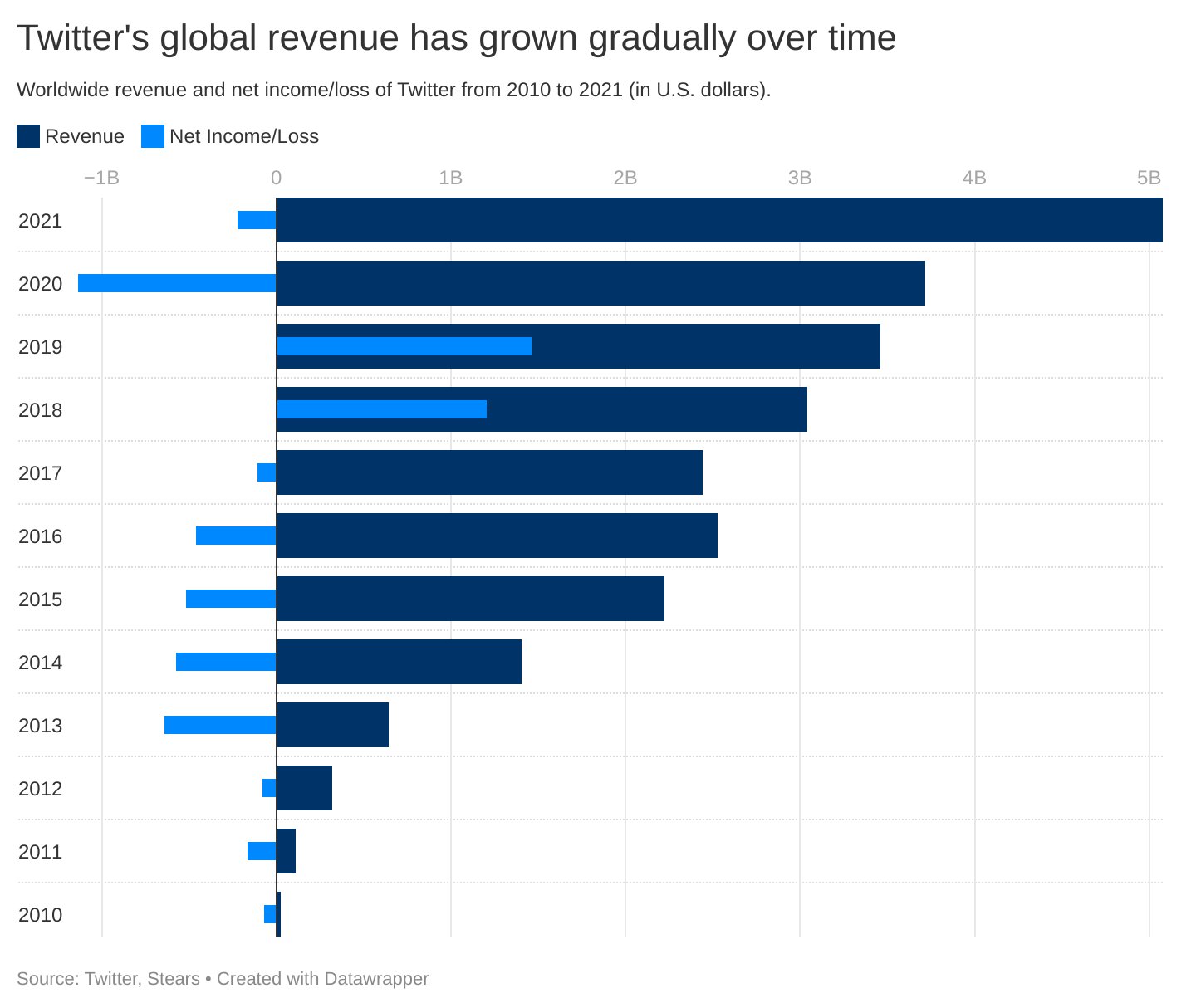Click the 2017 revenue bar
The image size is (1196, 1008).
click(x=489, y=472)
